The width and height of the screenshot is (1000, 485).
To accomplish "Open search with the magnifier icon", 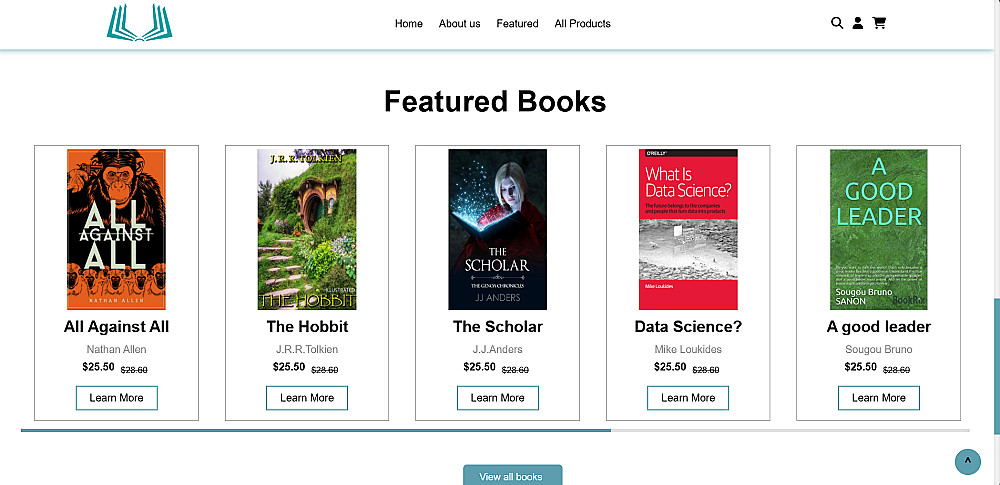I will (x=837, y=23).
